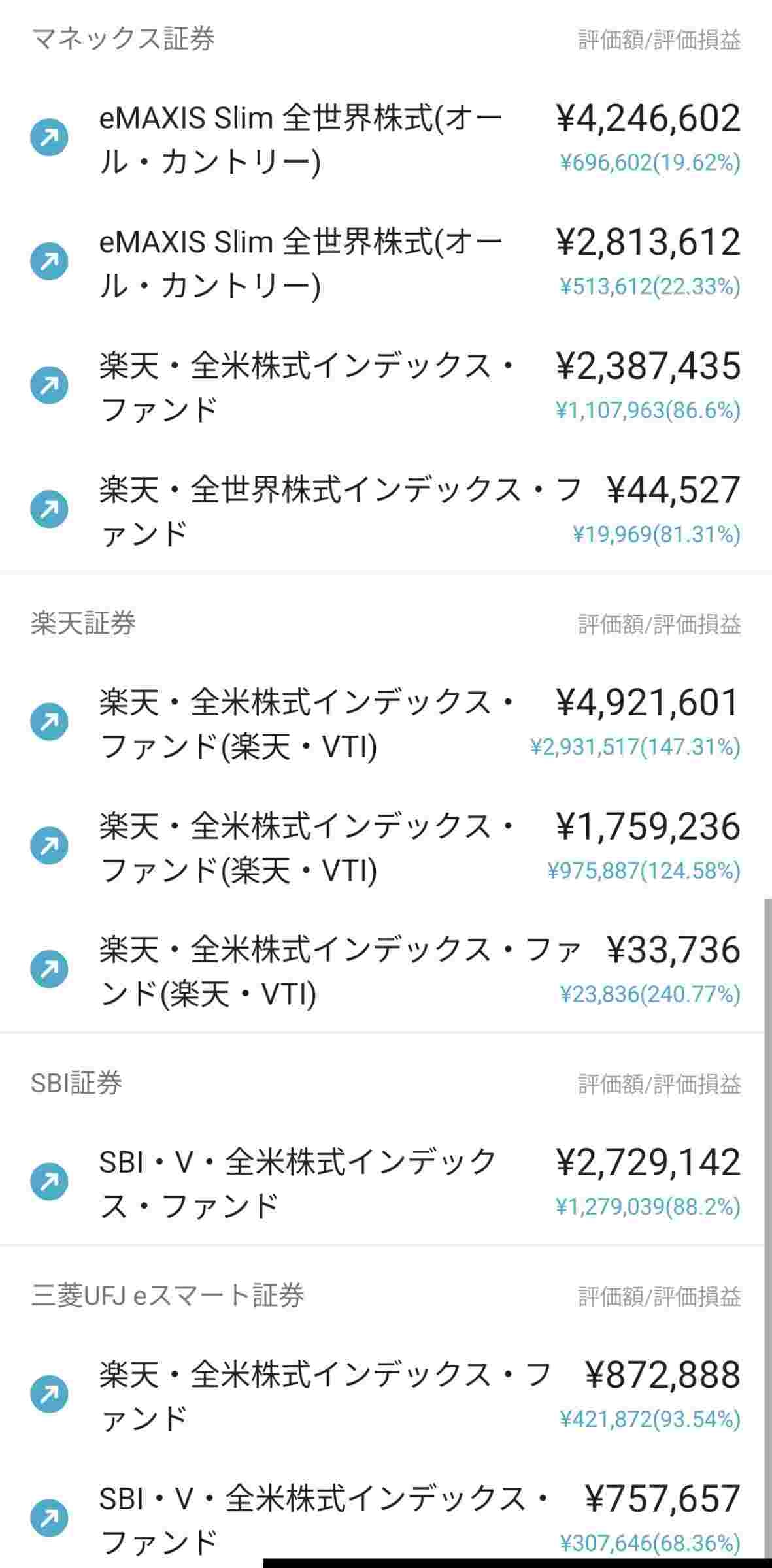Tap 評価額/評価損益 label in 楽天証券 section
The height and width of the screenshot is (1568, 772).
coord(659,625)
